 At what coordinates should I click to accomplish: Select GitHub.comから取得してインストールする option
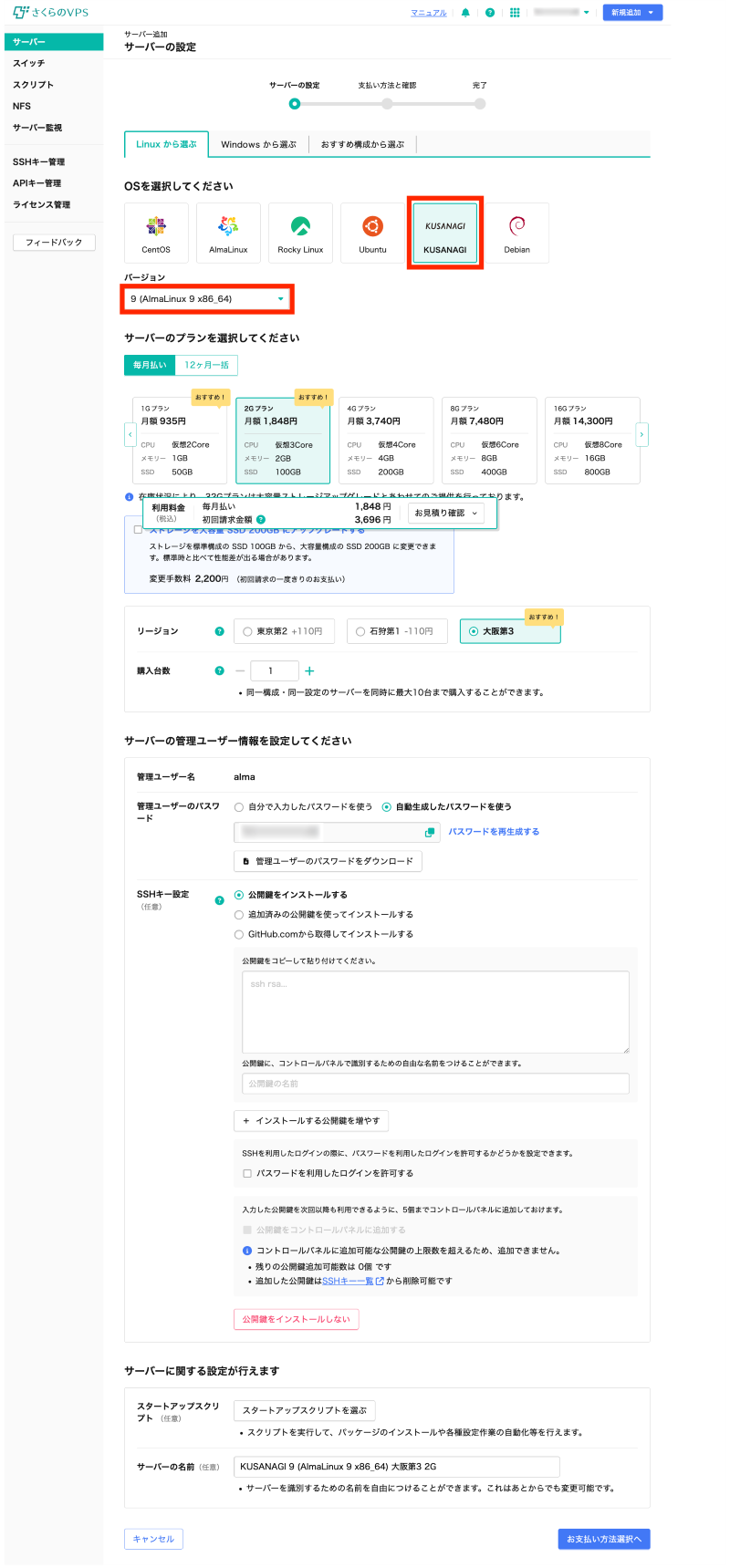(x=239, y=934)
